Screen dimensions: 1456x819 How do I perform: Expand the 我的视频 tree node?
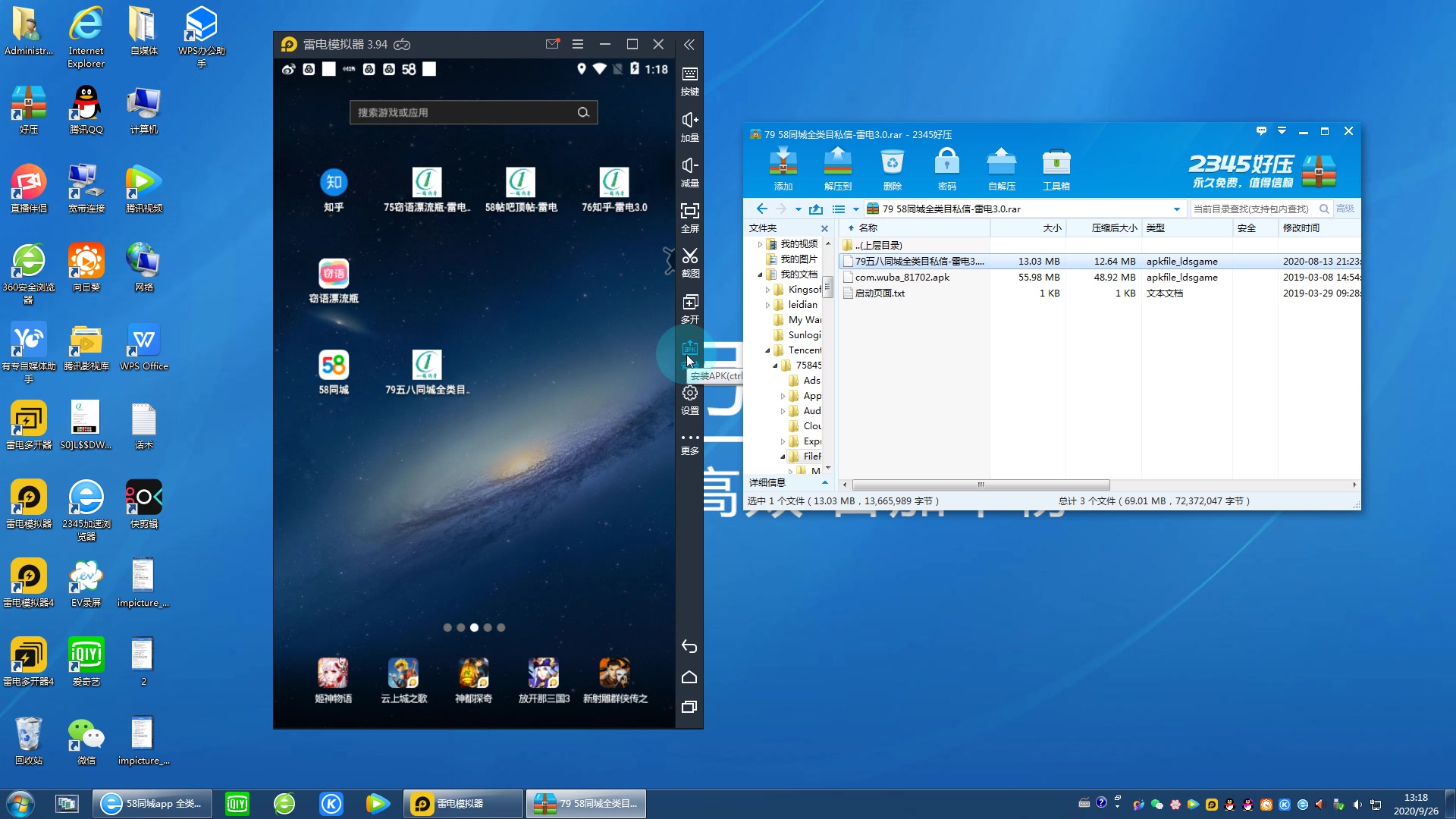coord(760,244)
